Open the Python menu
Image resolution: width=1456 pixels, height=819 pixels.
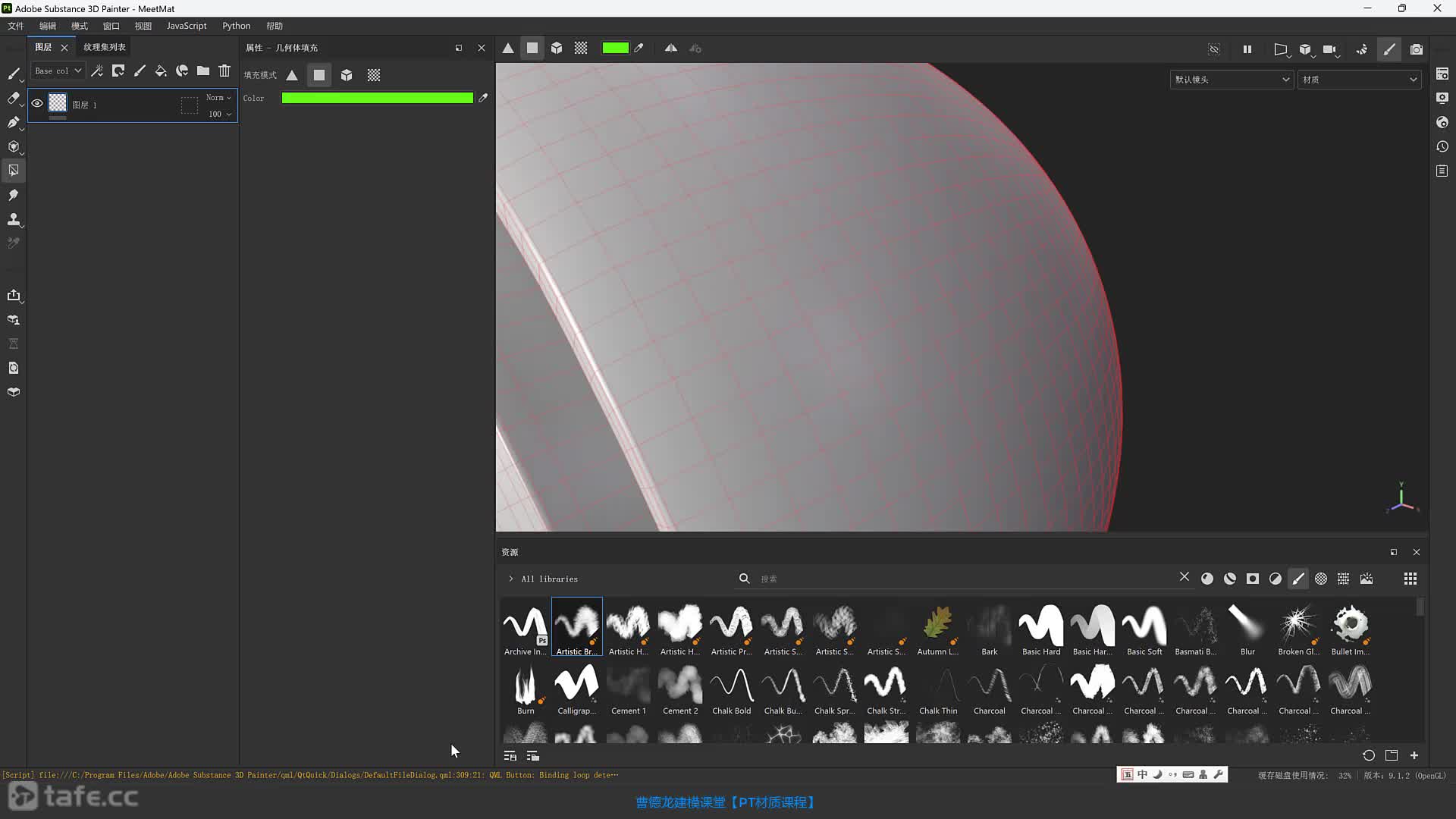pos(237,26)
